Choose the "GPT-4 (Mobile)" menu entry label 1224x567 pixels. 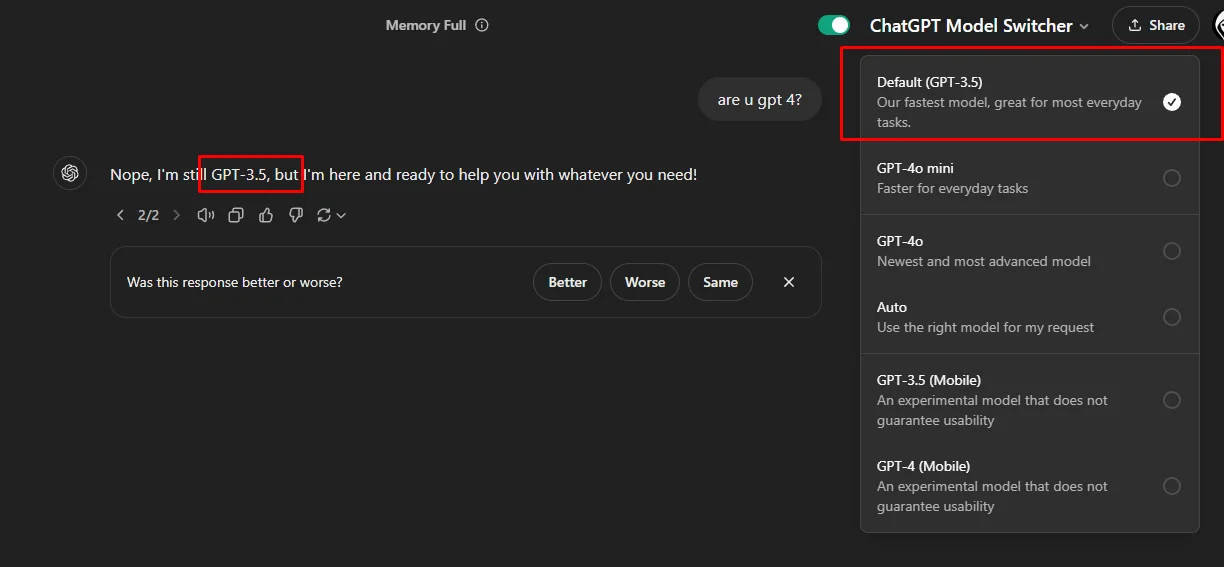pyautogui.click(x=924, y=466)
